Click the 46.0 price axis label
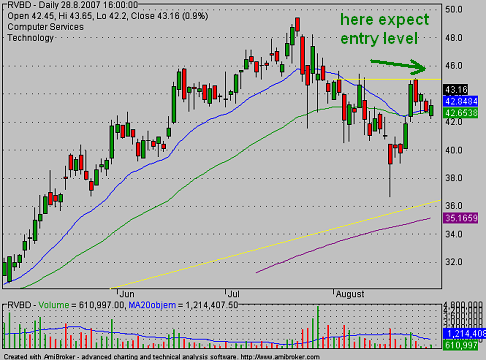The image size is (486, 360). pyautogui.click(x=454, y=66)
